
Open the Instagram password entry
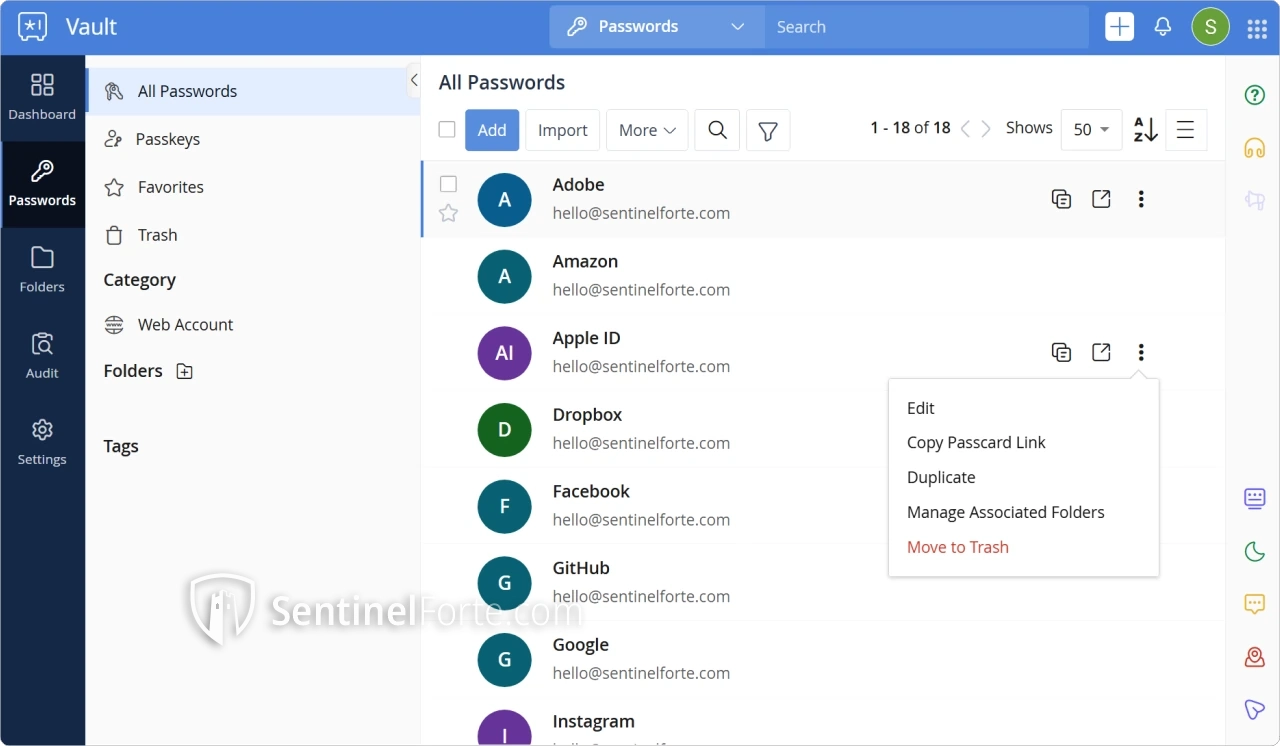tap(823, 723)
